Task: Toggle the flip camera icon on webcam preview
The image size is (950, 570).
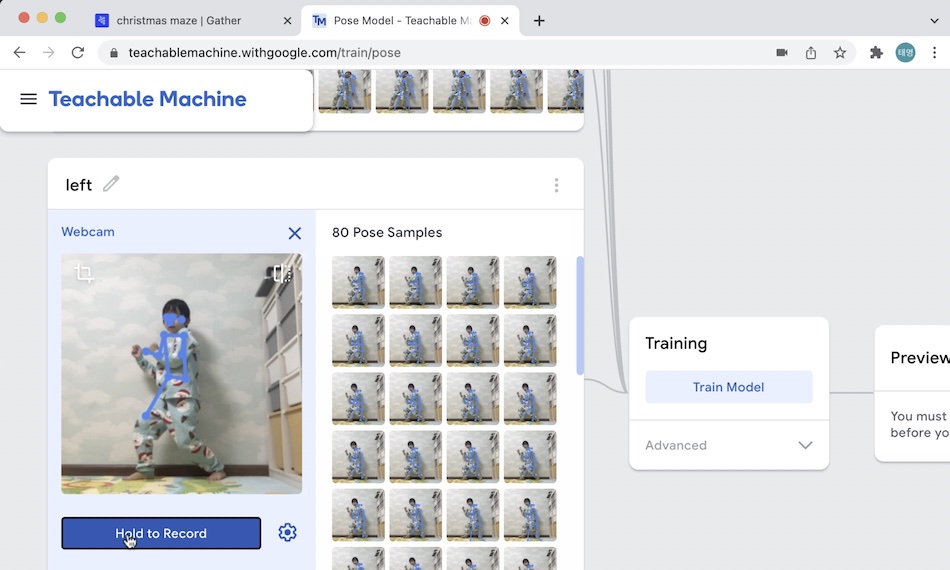Action: pyautogui.click(x=282, y=273)
